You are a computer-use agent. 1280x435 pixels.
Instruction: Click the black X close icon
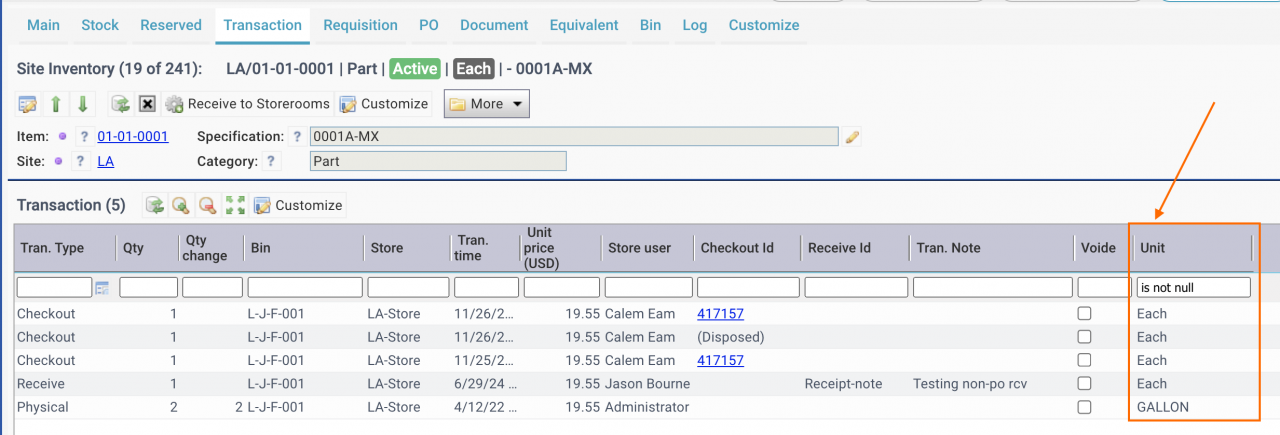(147, 104)
